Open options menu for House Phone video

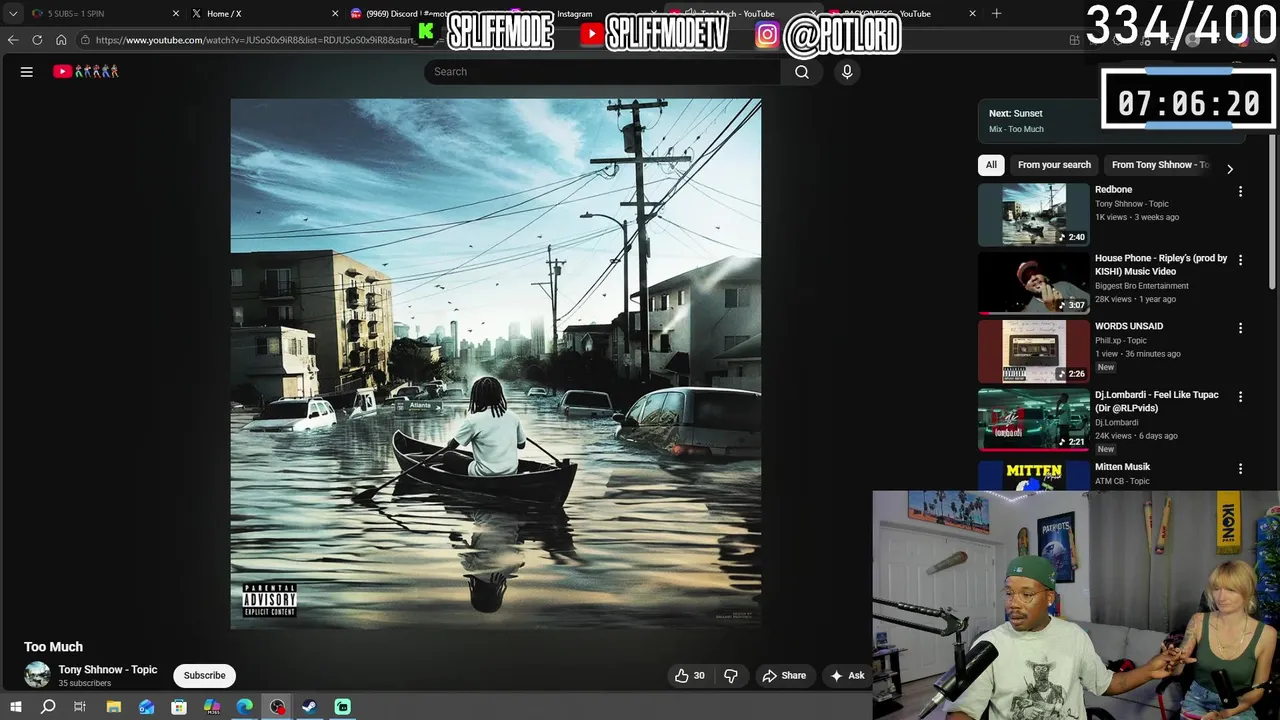(1240, 260)
